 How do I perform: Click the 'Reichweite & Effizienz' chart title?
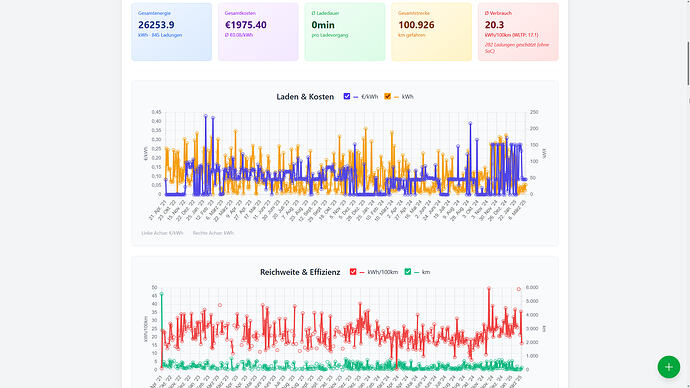300,272
